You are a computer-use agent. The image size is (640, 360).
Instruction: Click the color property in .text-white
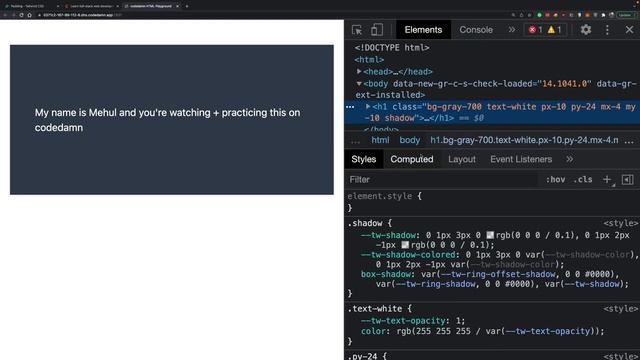coord(373,331)
